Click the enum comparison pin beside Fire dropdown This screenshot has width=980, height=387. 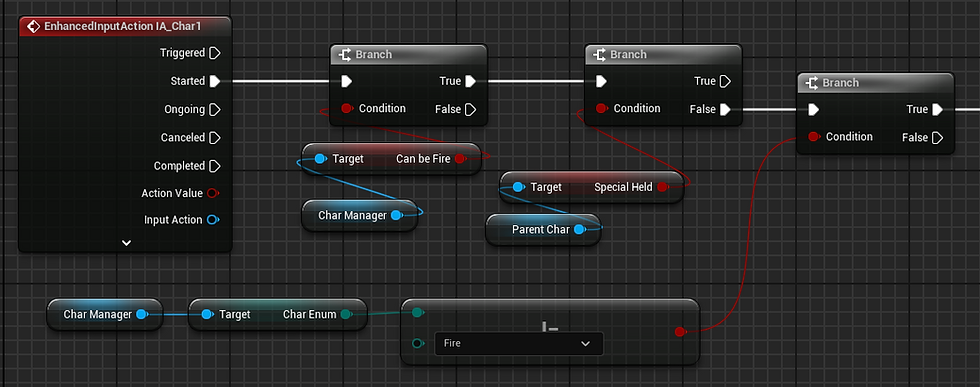tap(418, 343)
